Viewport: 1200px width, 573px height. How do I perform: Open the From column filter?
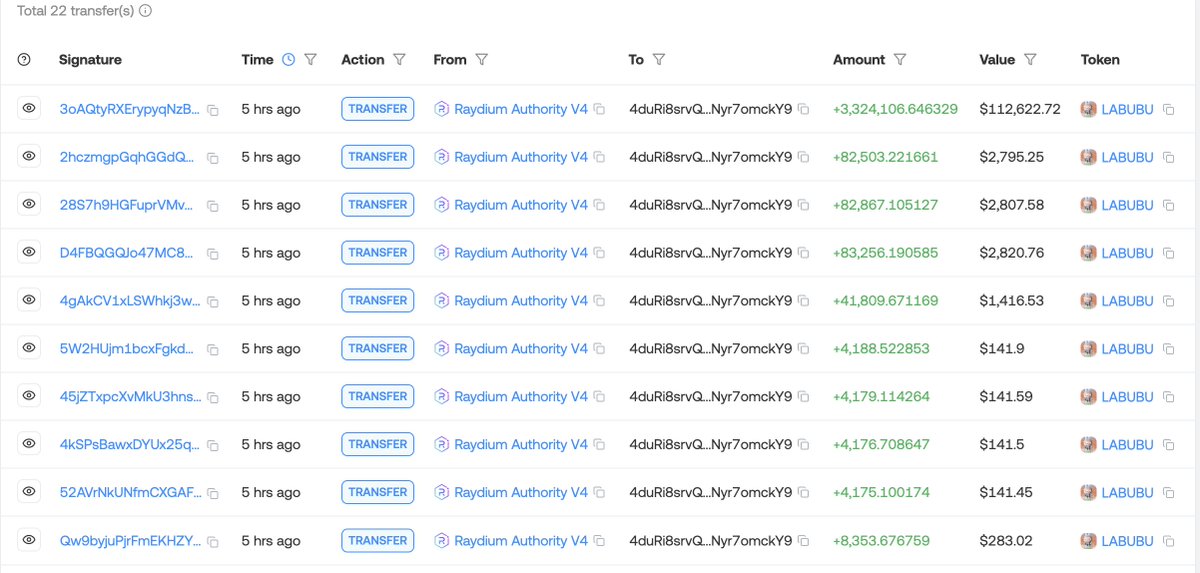(x=482, y=60)
